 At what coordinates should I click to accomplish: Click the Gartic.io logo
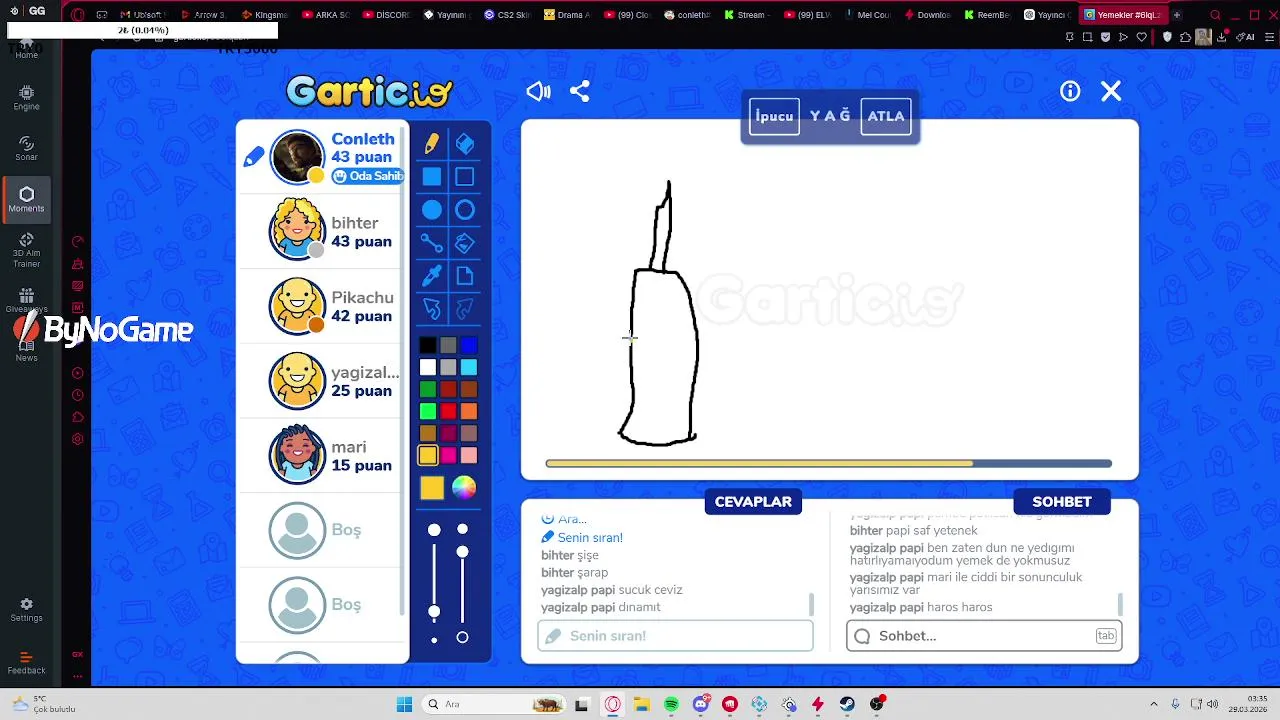[370, 92]
